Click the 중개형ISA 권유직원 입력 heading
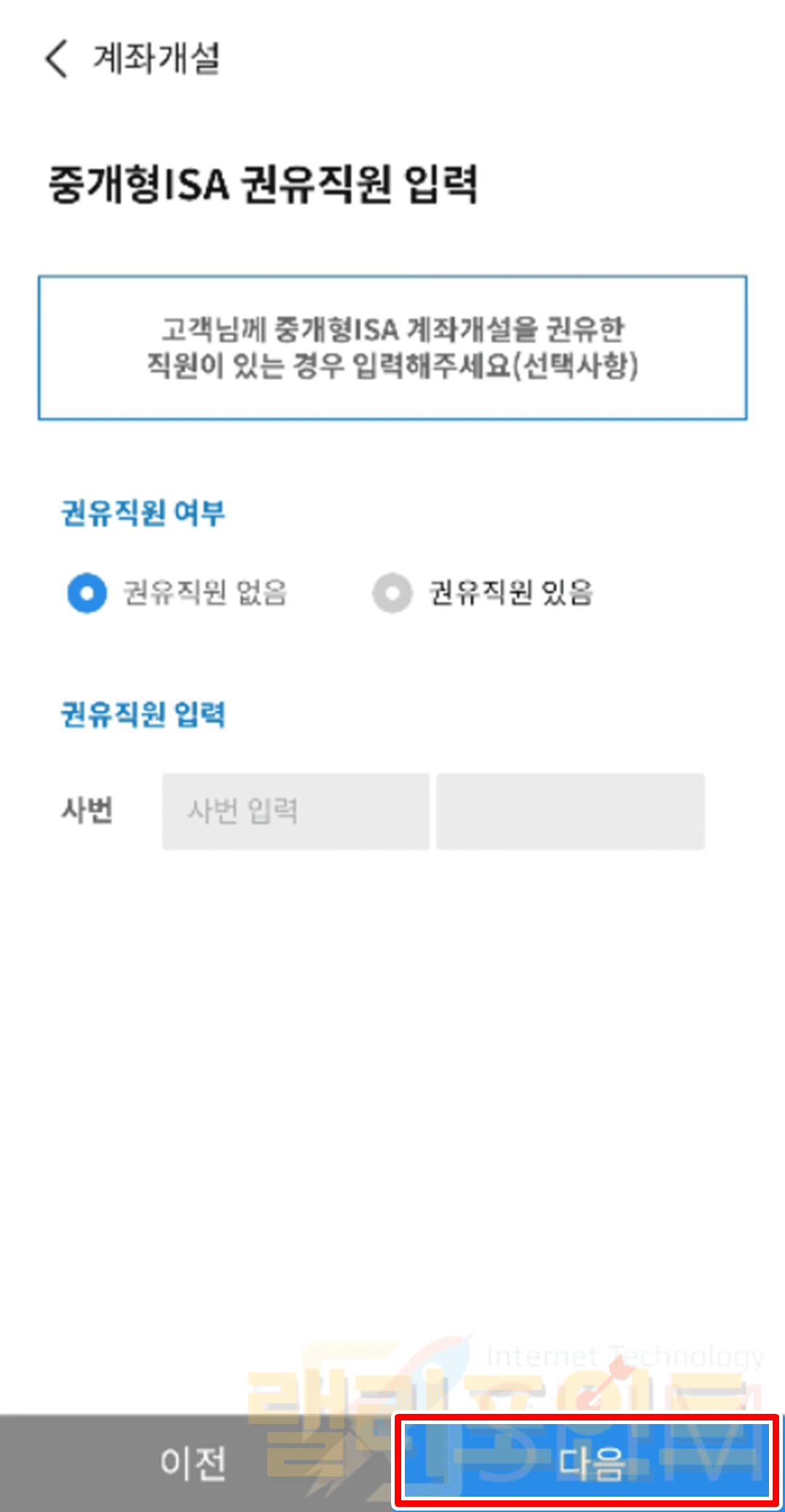 point(262,185)
